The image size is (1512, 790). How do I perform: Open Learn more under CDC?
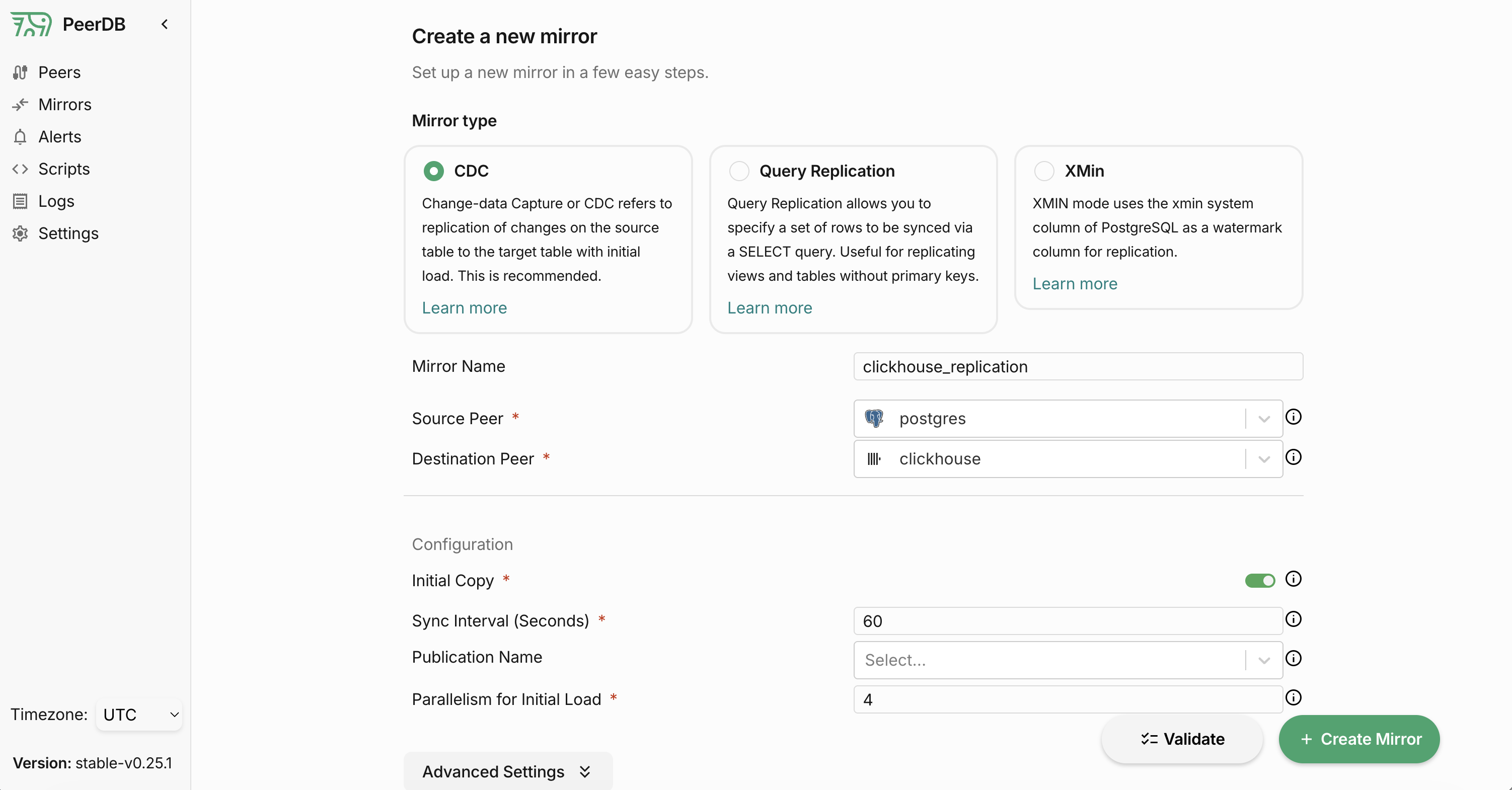pyautogui.click(x=464, y=307)
